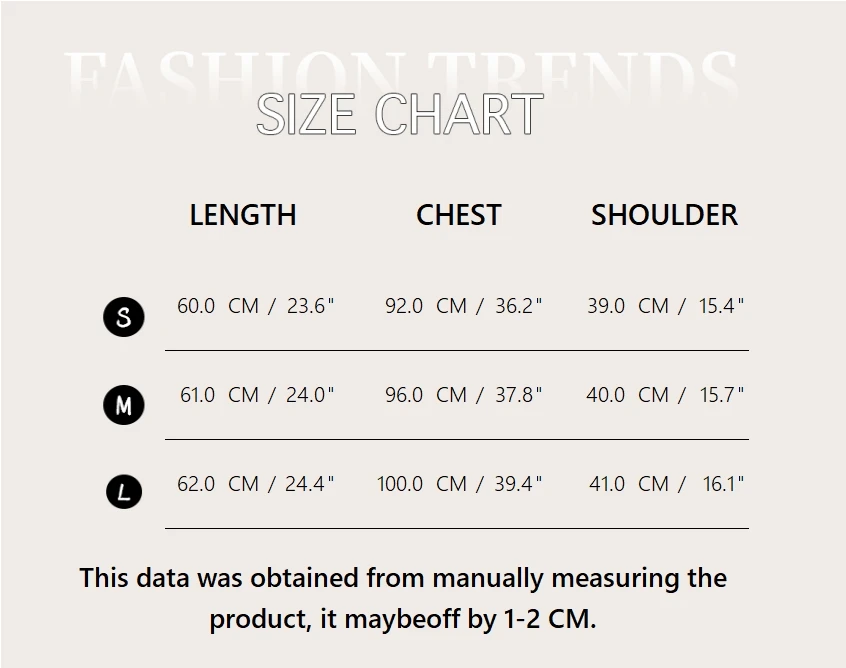
Task: Select the CHEST column header
Action: click(x=458, y=215)
